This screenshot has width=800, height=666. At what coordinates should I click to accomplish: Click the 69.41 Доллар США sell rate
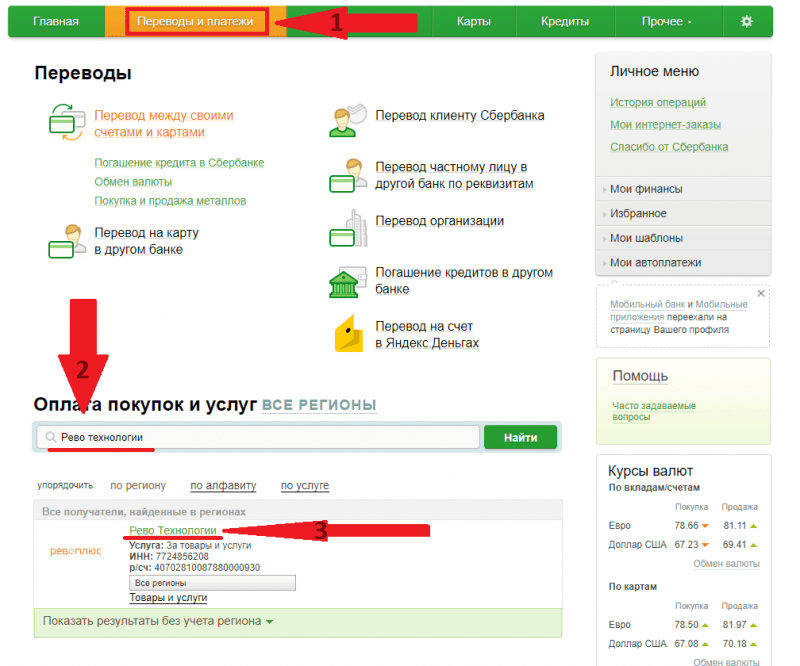pos(734,545)
